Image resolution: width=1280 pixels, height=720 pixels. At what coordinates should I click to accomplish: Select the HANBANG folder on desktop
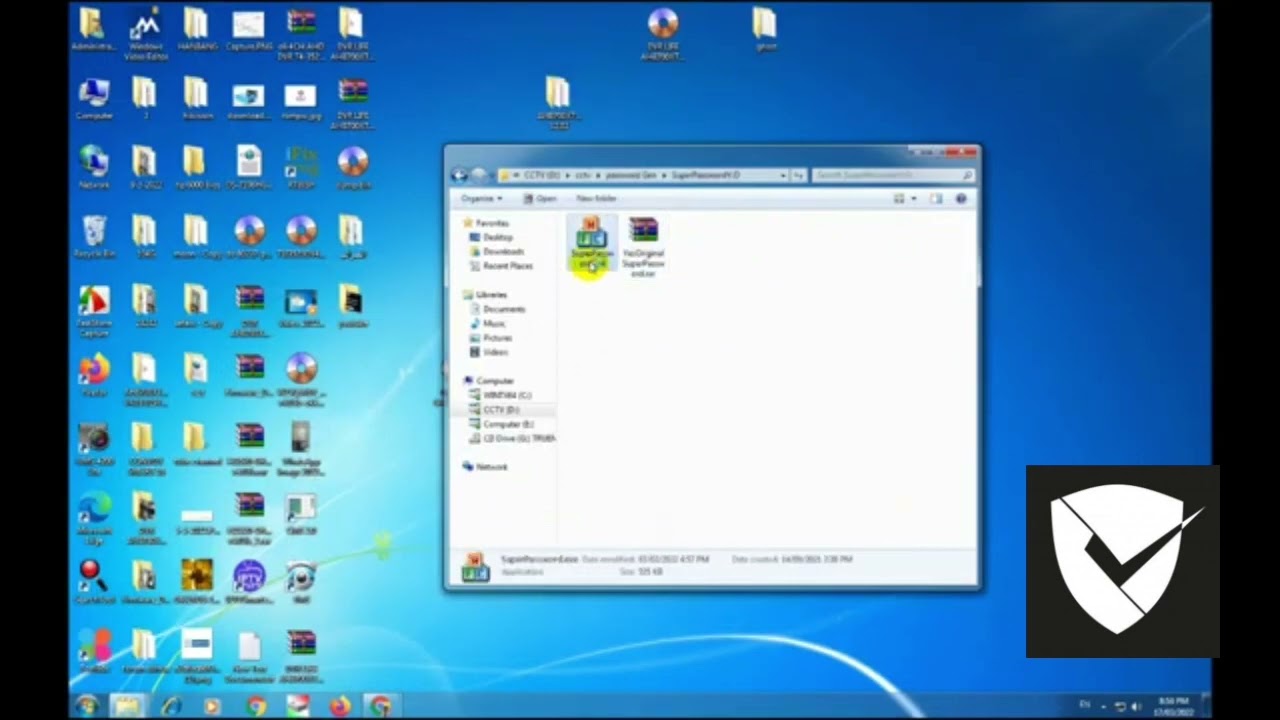point(197,29)
